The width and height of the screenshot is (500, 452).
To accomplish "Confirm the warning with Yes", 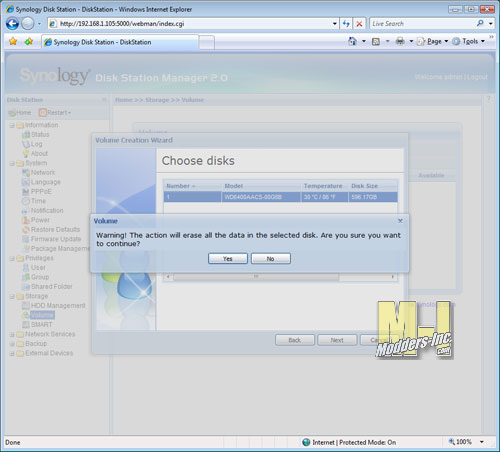I will (228, 259).
